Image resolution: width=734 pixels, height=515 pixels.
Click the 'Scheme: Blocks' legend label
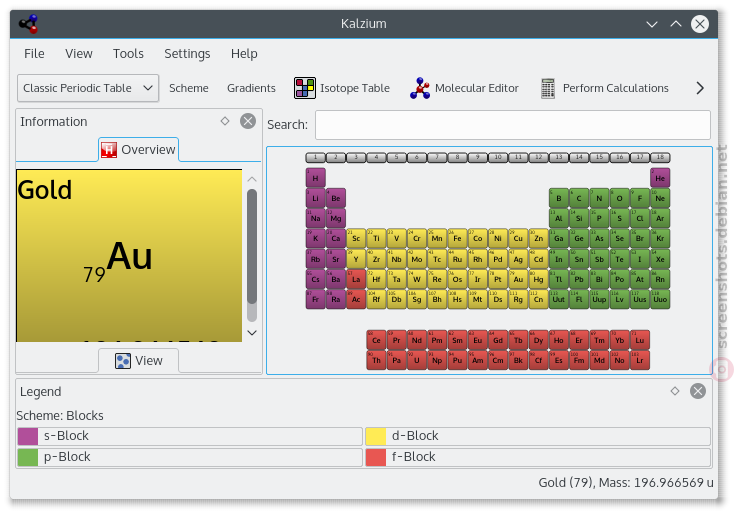(60, 416)
